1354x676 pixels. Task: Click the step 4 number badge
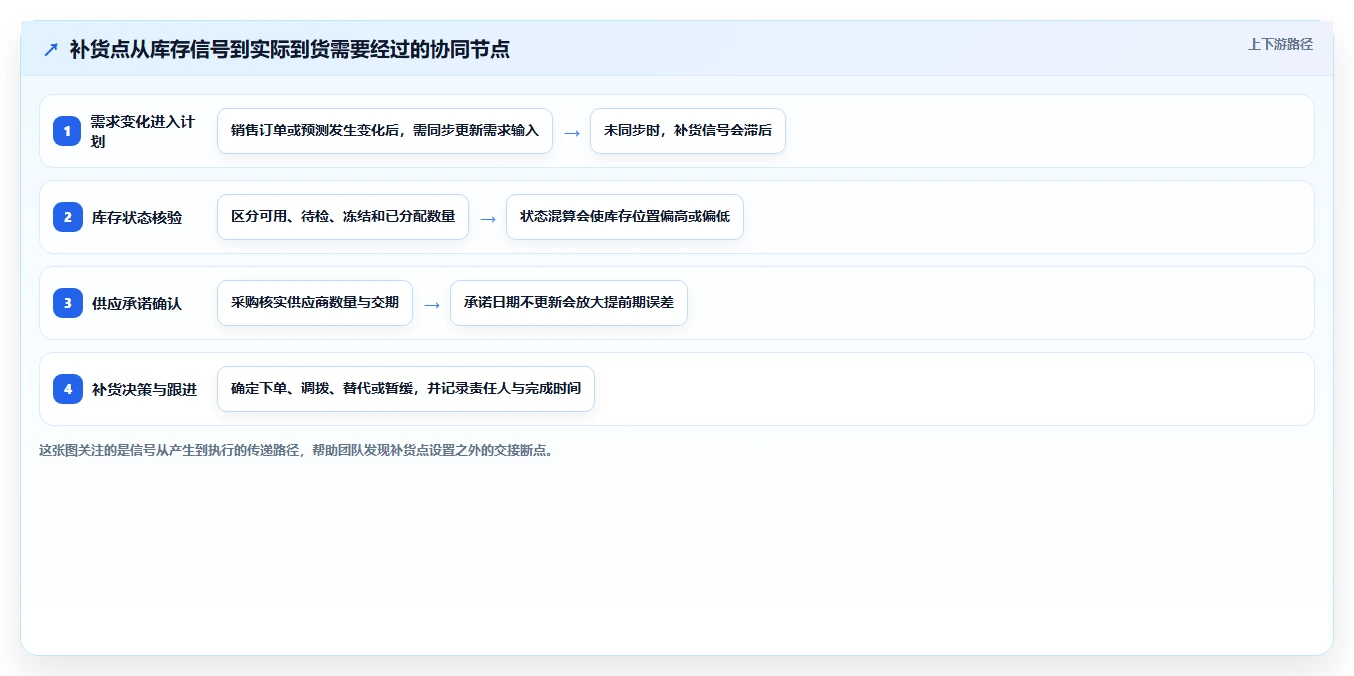tap(67, 389)
